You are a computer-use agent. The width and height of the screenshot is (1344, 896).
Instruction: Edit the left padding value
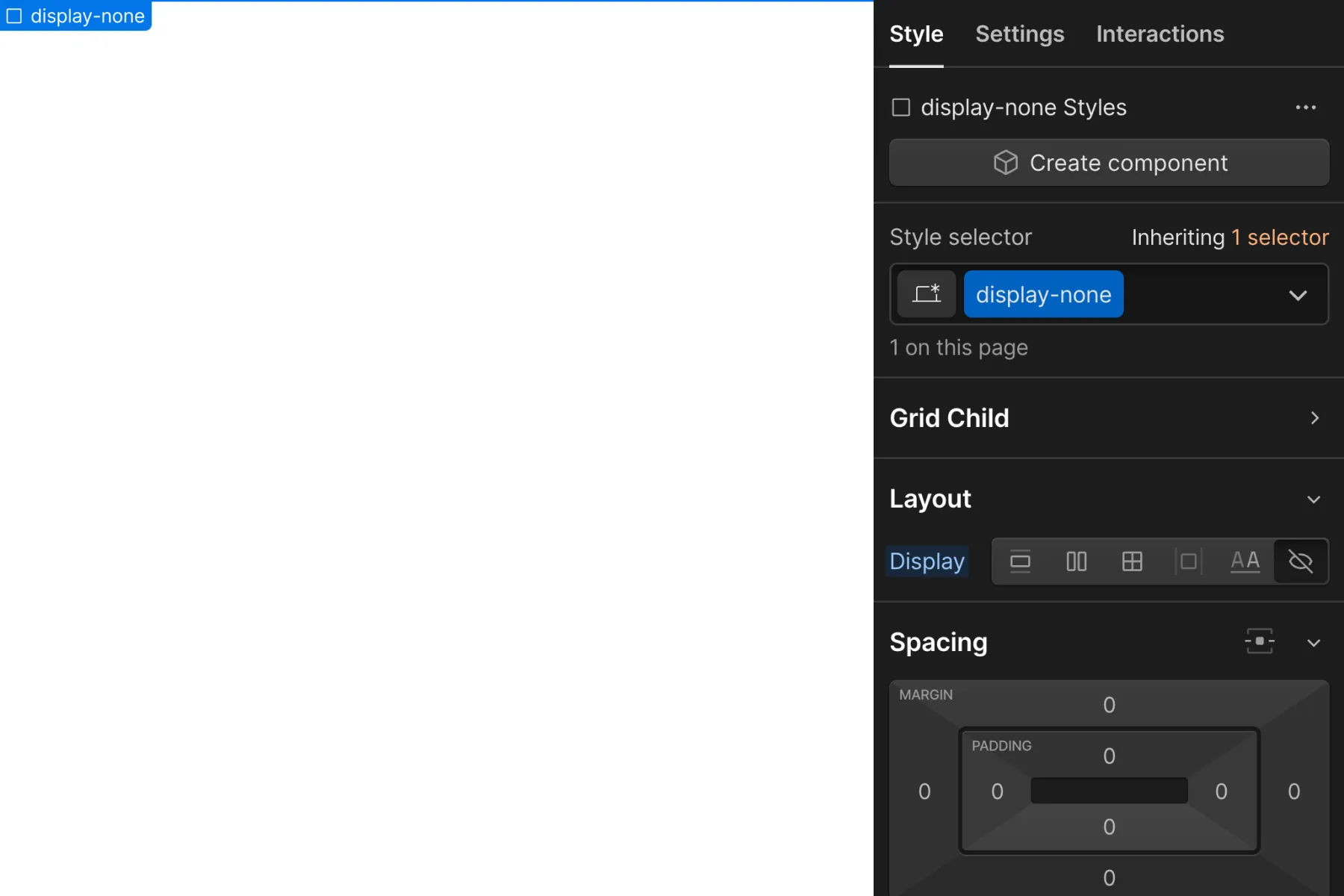tap(997, 791)
